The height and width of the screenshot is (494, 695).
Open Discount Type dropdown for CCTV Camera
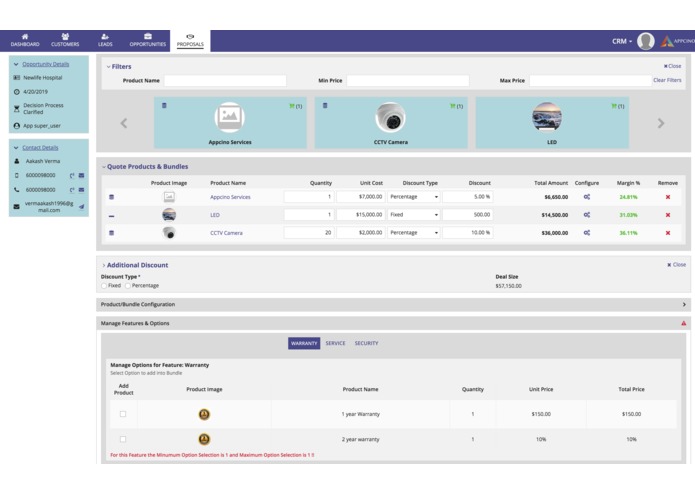click(x=414, y=233)
